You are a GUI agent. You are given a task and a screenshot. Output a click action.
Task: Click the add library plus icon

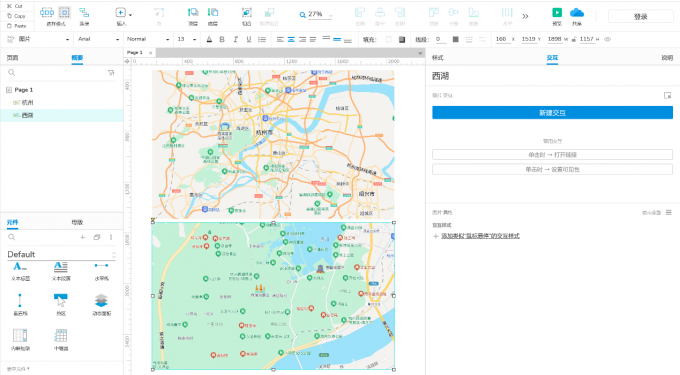click(82, 237)
